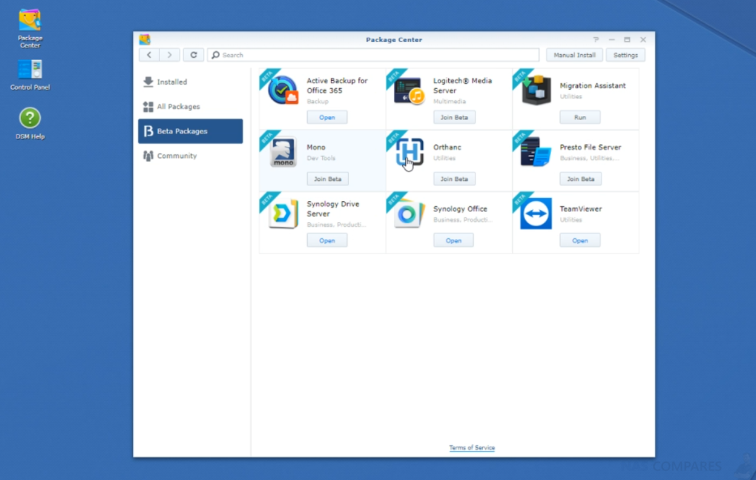Click the Orthanc package icon
Image resolution: width=756 pixels, height=480 pixels.
coord(409,152)
